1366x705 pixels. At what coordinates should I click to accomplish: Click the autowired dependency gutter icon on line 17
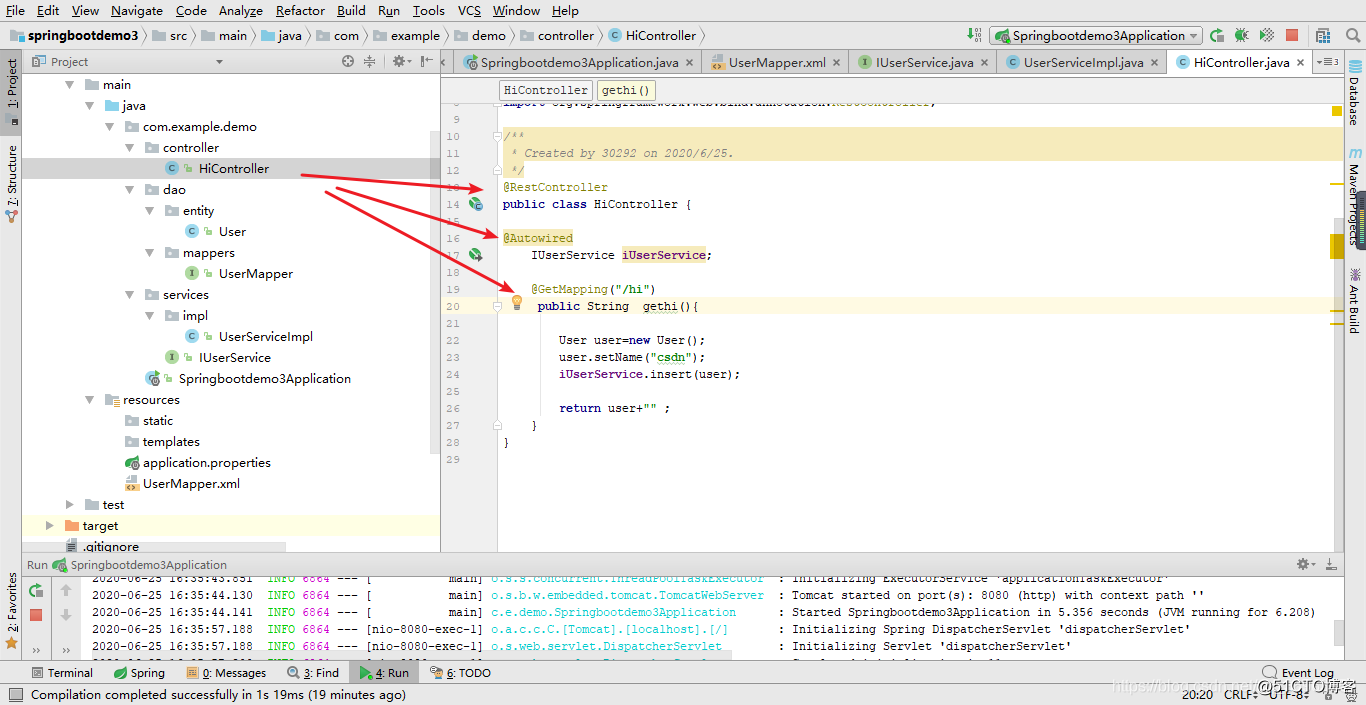point(476,255)
